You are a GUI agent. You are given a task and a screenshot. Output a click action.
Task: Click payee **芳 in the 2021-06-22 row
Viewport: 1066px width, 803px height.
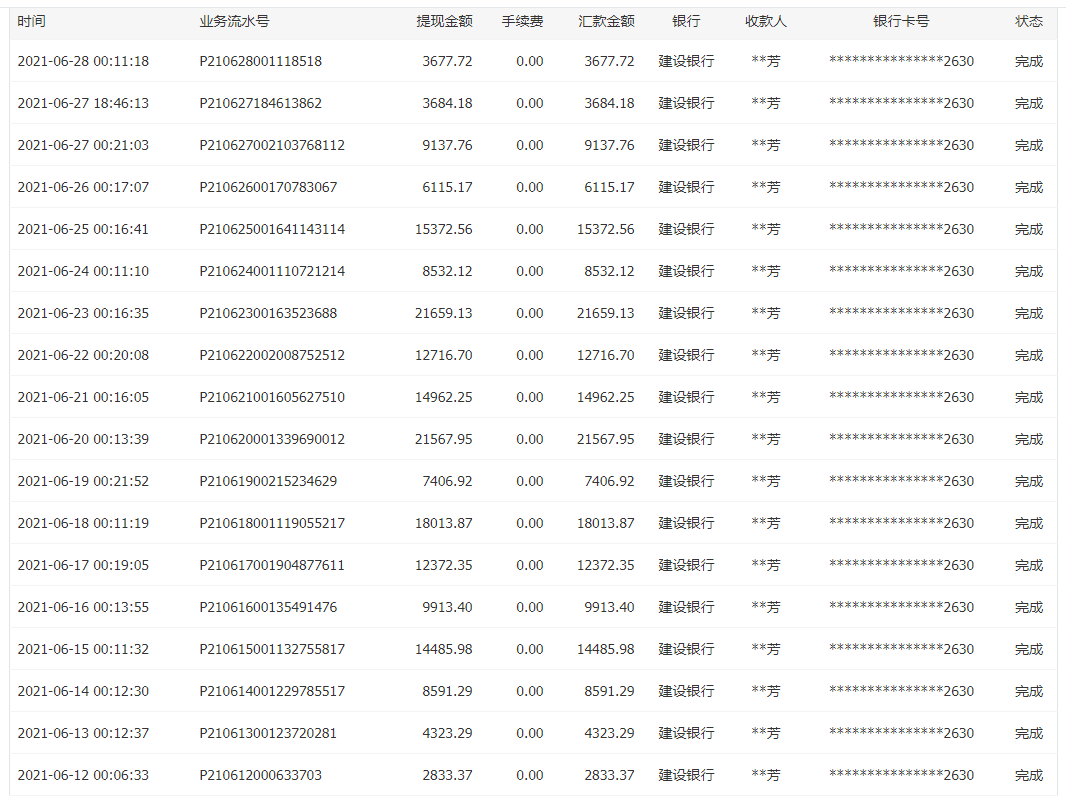point(766,355)
